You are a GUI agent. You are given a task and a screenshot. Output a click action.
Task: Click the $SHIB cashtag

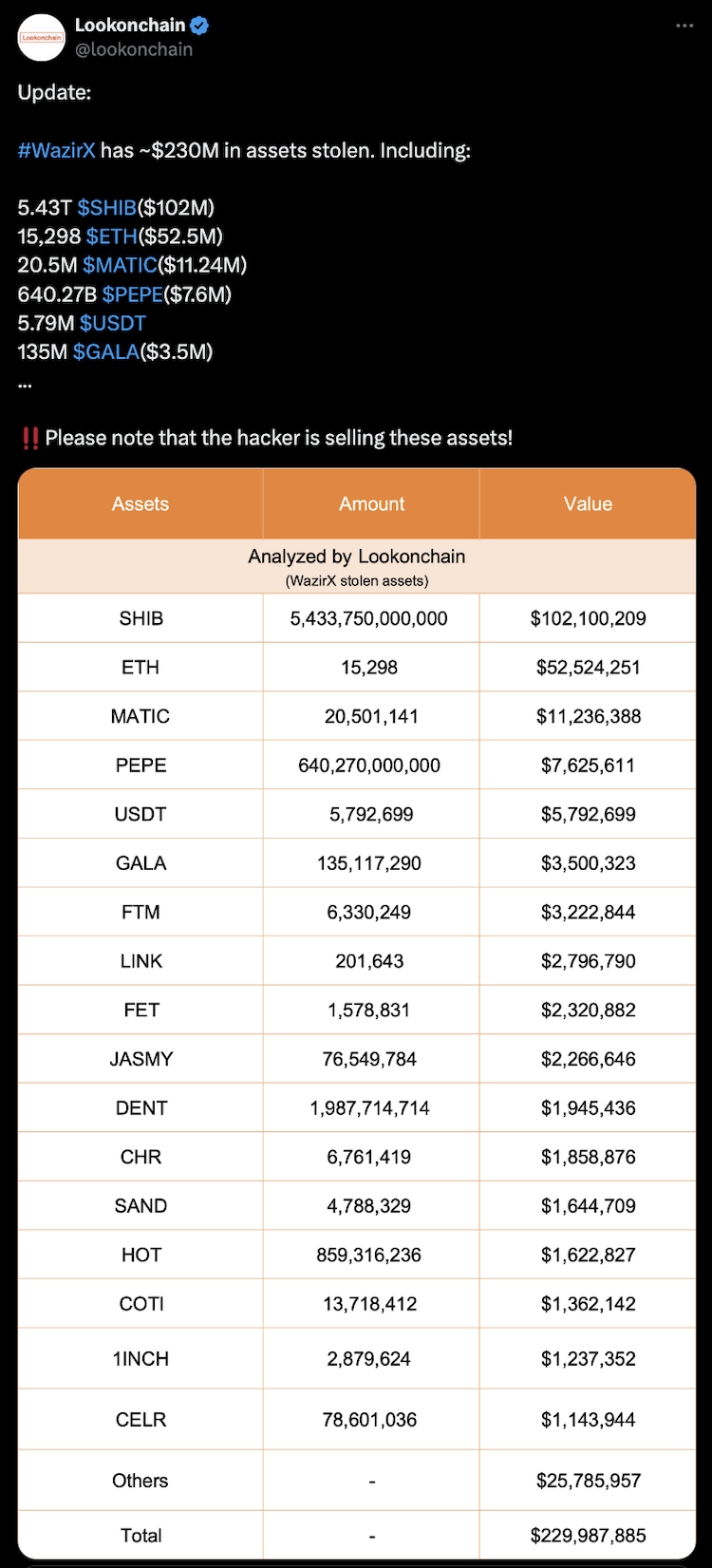coord(106,207)
